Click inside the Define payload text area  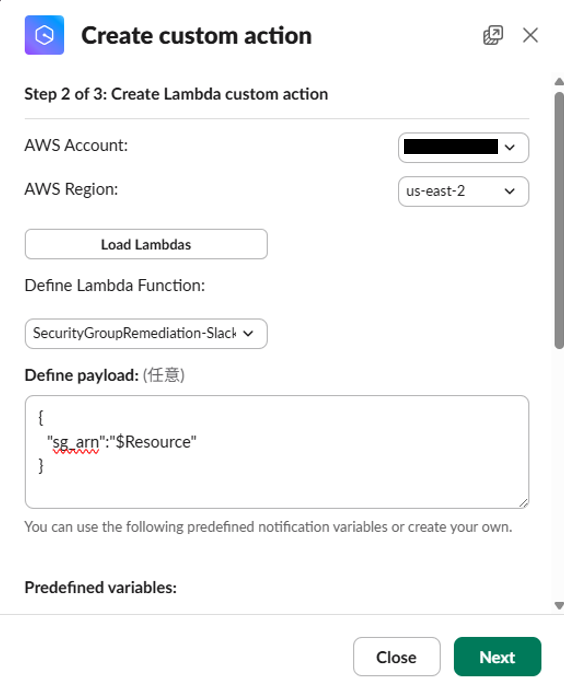click(x=277, y=452)
